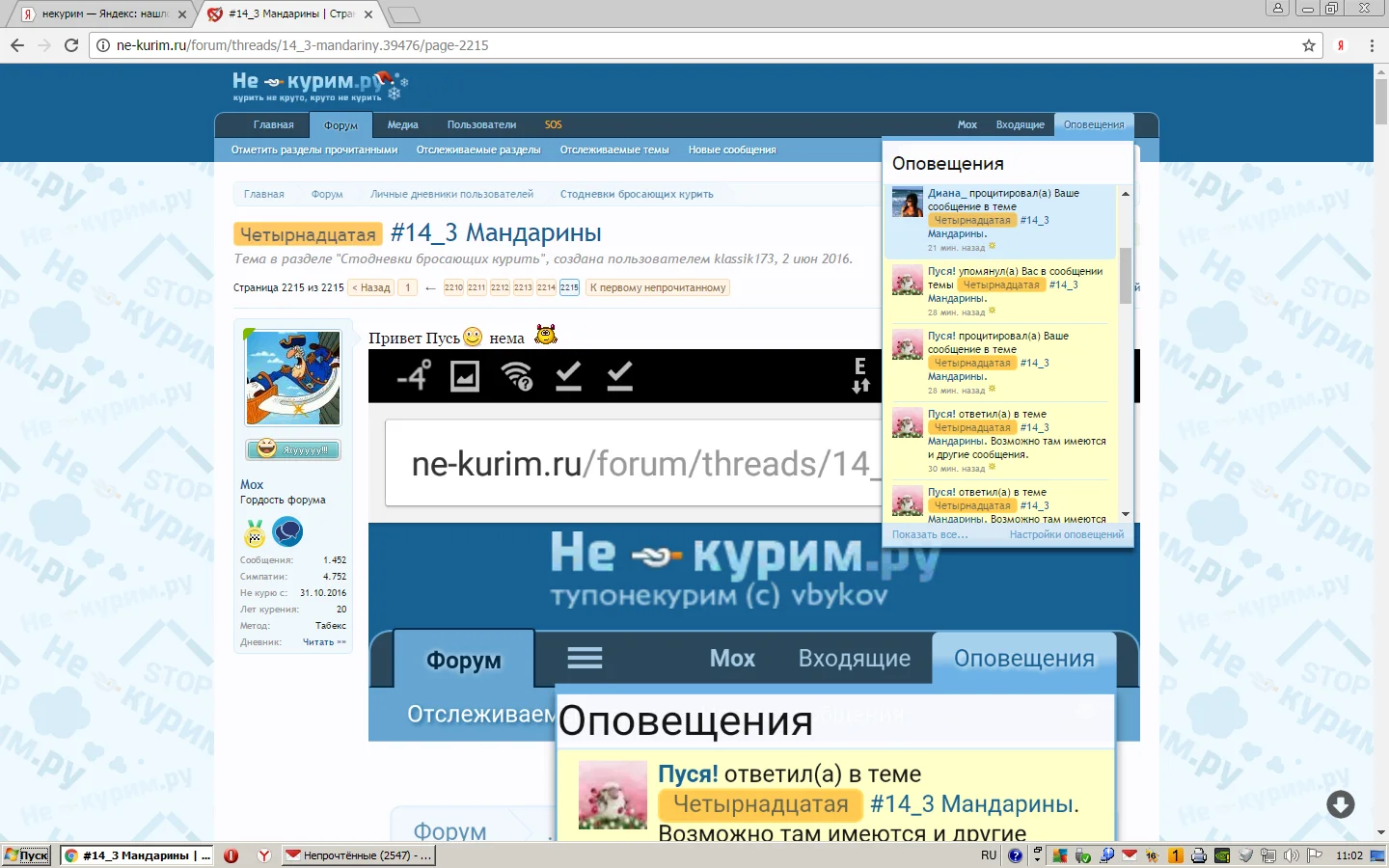Click 'К первому непрочитанному' button
Image resolution: width=1389 pixels, height=868 pixels.
point(658,287)
